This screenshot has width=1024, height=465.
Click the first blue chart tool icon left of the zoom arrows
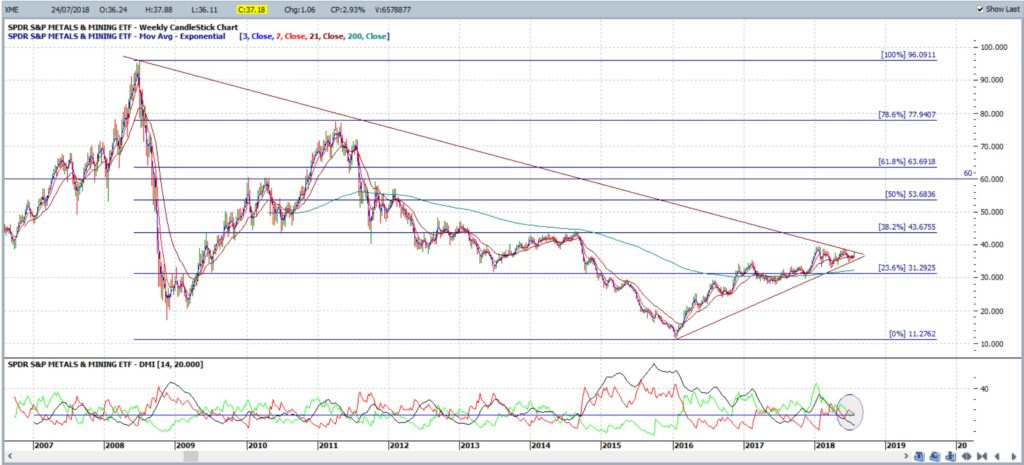[920, 457]
